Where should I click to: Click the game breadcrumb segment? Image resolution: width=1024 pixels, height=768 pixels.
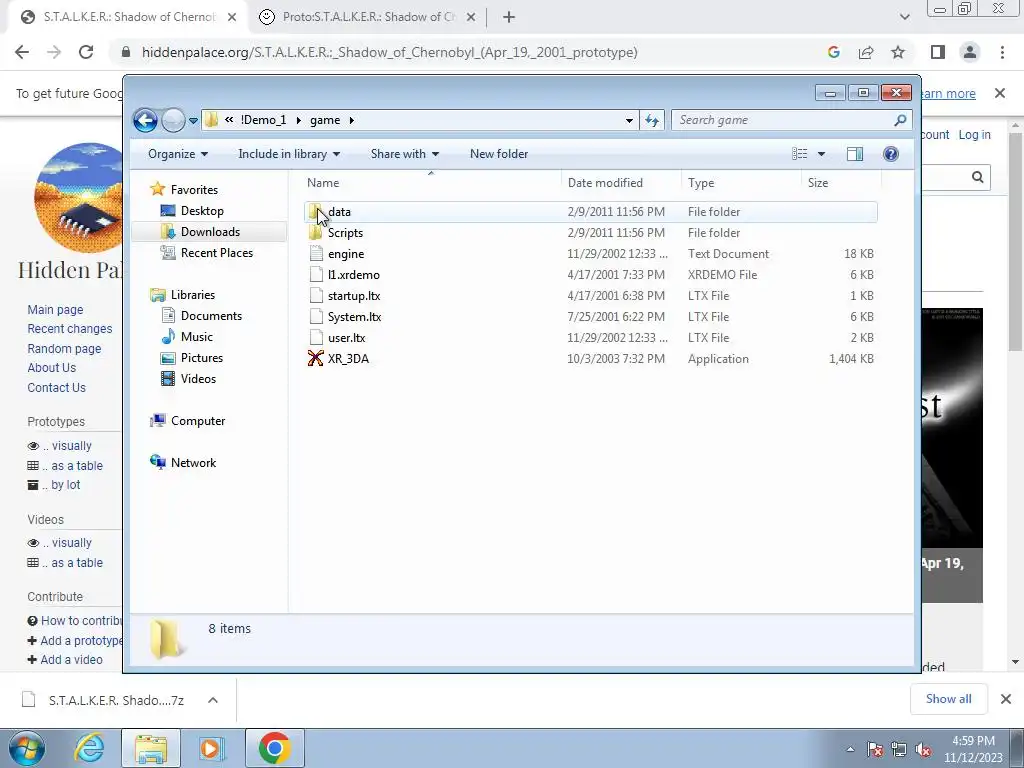325,120
